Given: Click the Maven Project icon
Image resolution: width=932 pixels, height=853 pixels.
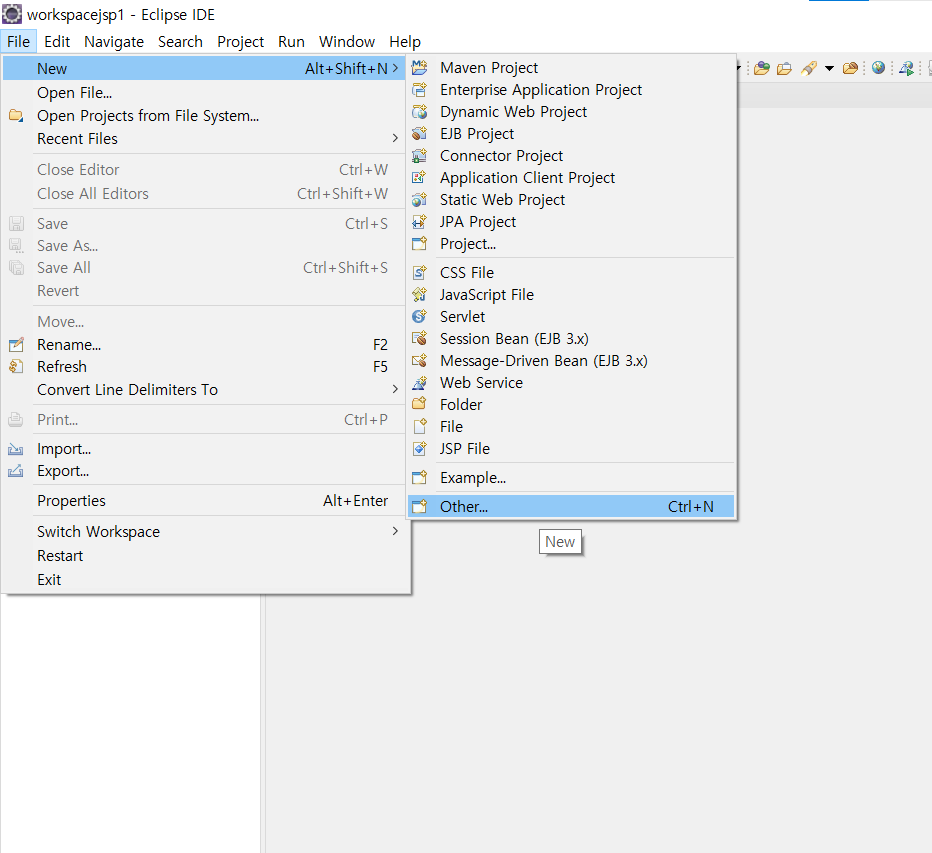Looking at the screenshot, I should pos(420,68).
